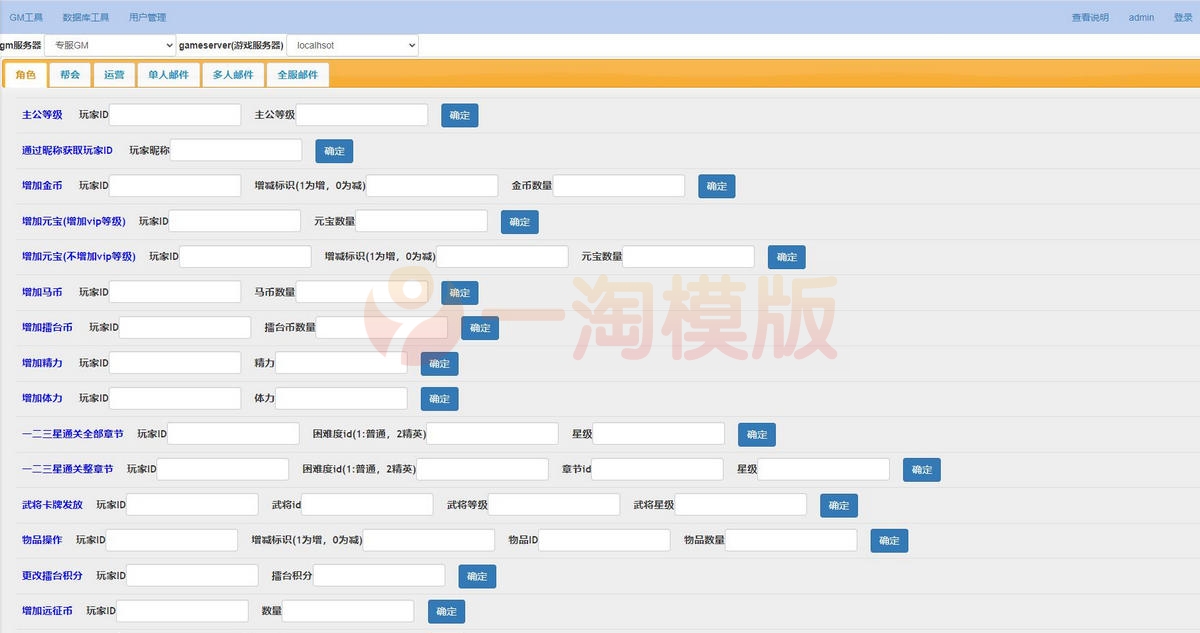Click the 登录 link

[x=1182, y=16]
